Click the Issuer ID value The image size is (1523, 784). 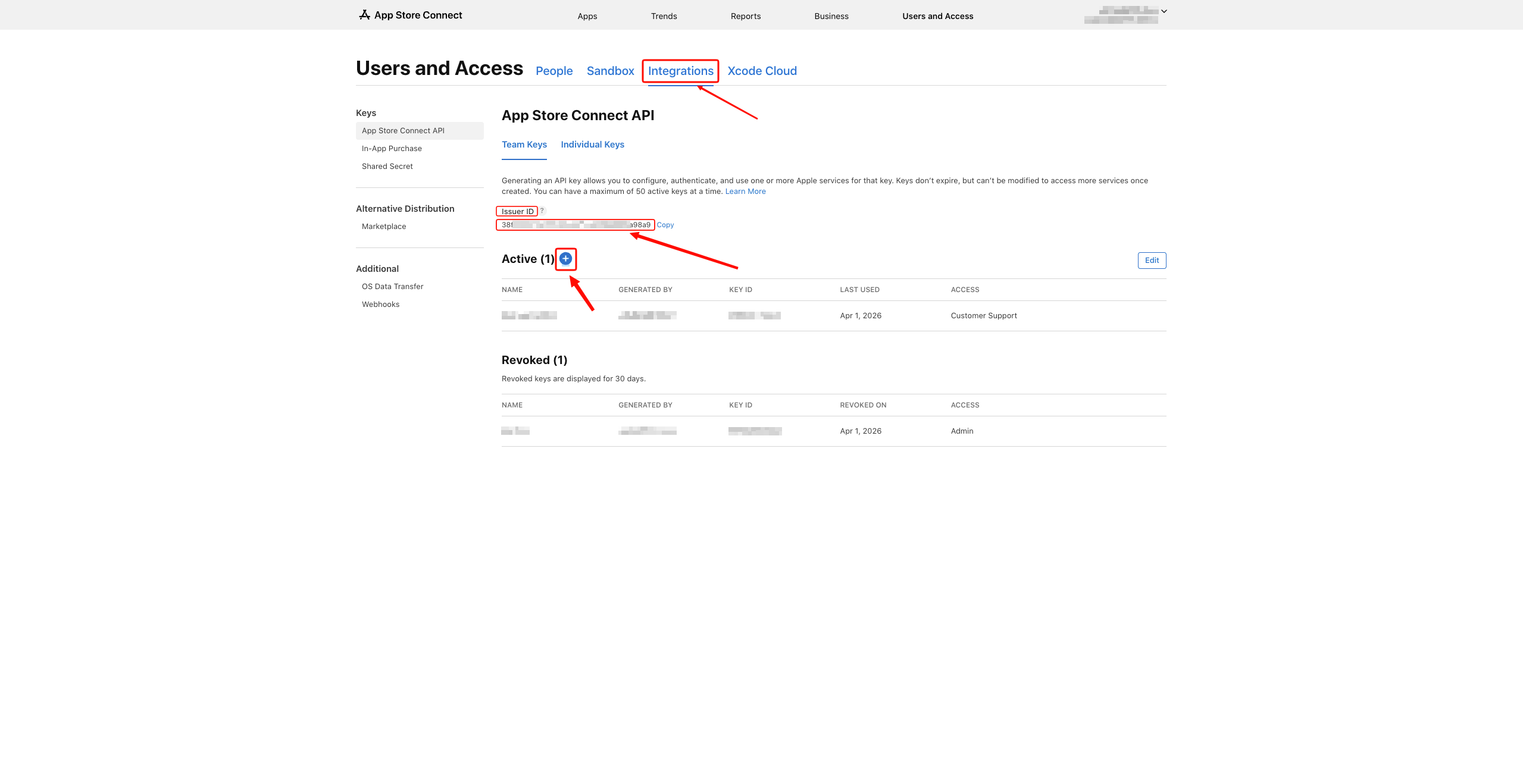tap(576, 225)
